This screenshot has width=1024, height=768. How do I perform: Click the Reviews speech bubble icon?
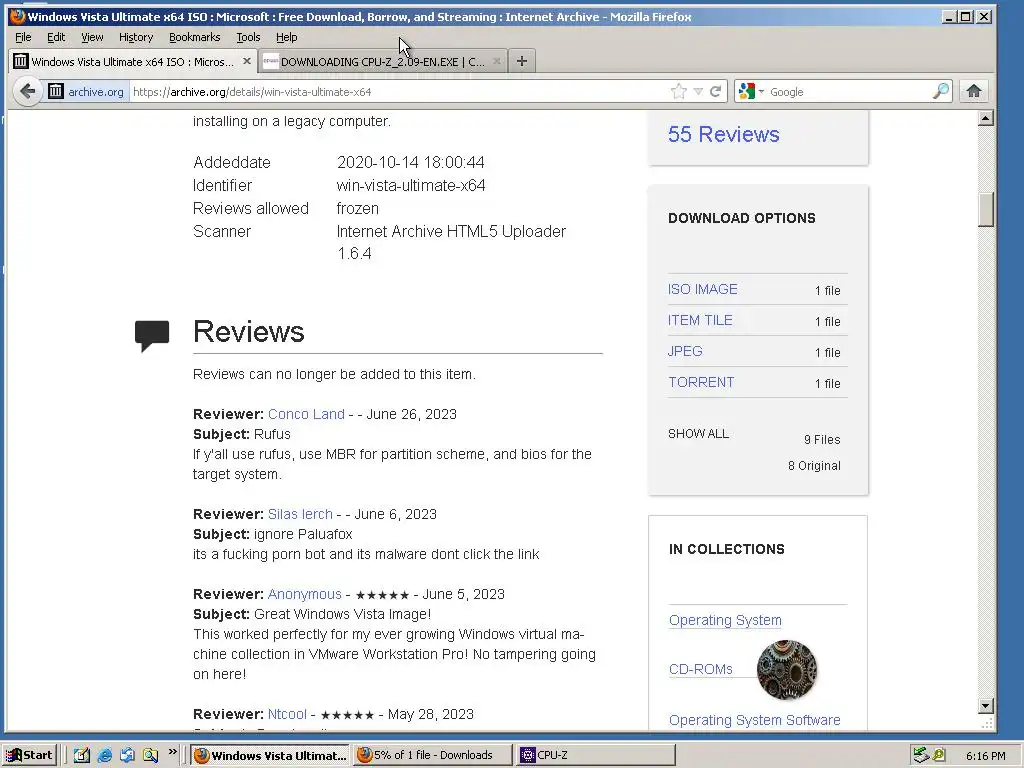(152, 335)
